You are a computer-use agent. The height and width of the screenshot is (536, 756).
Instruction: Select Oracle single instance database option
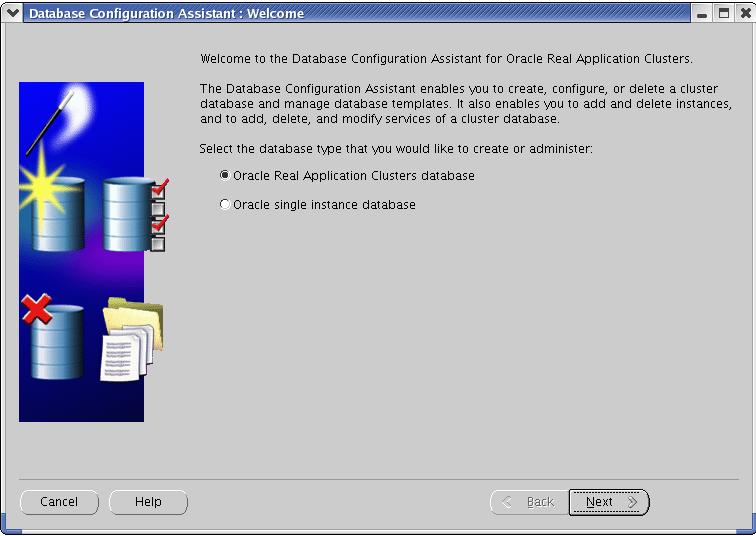click(224, 205)
